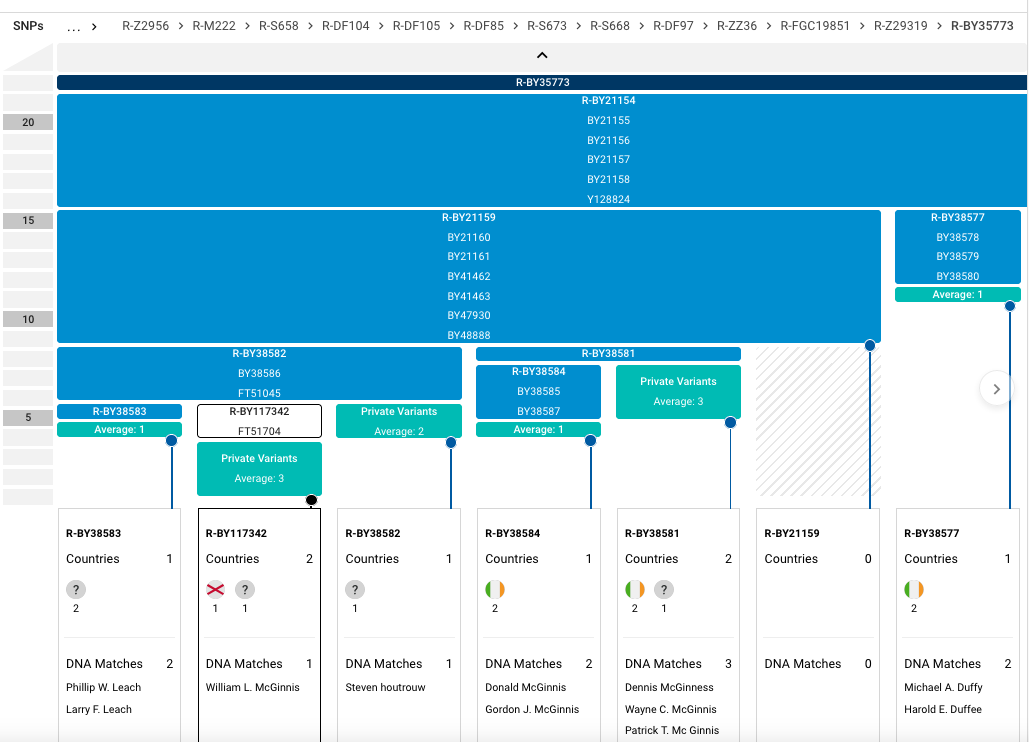Collapse the tree with the up chevron

542,56
